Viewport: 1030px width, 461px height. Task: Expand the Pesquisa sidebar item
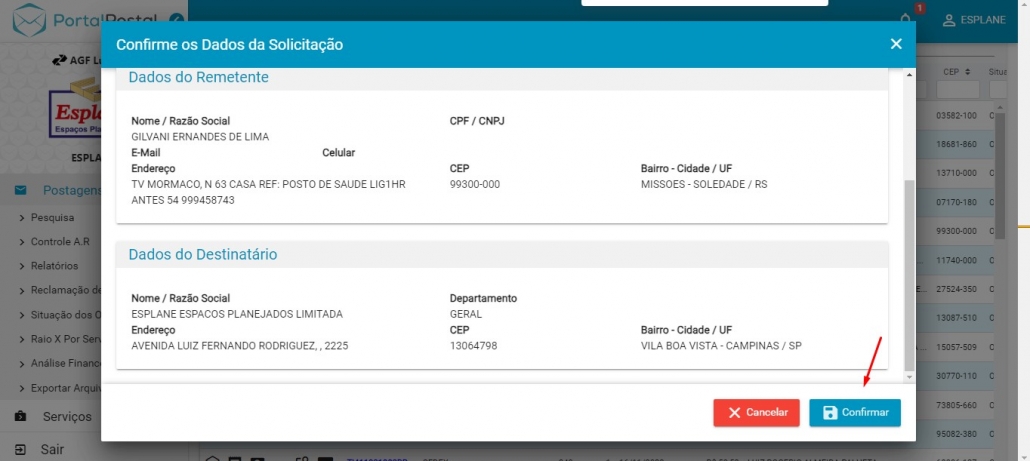coord(52,216)
